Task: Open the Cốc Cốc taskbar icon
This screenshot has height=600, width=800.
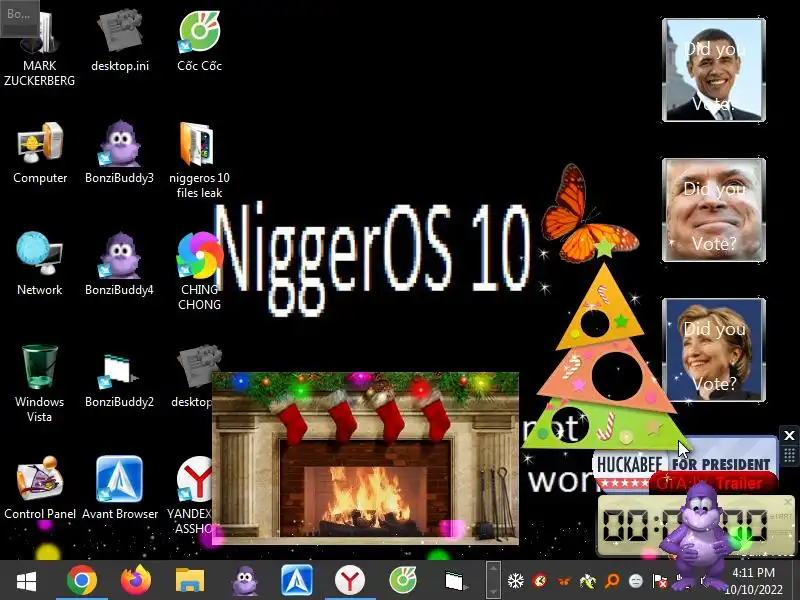Action: click(403, 581)
